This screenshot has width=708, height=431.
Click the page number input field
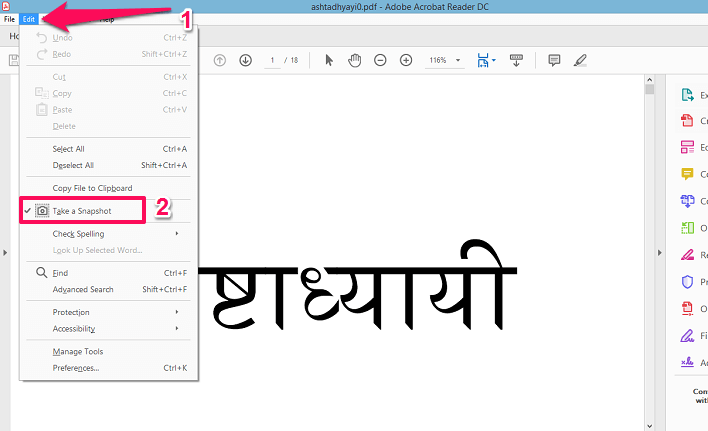272,60
